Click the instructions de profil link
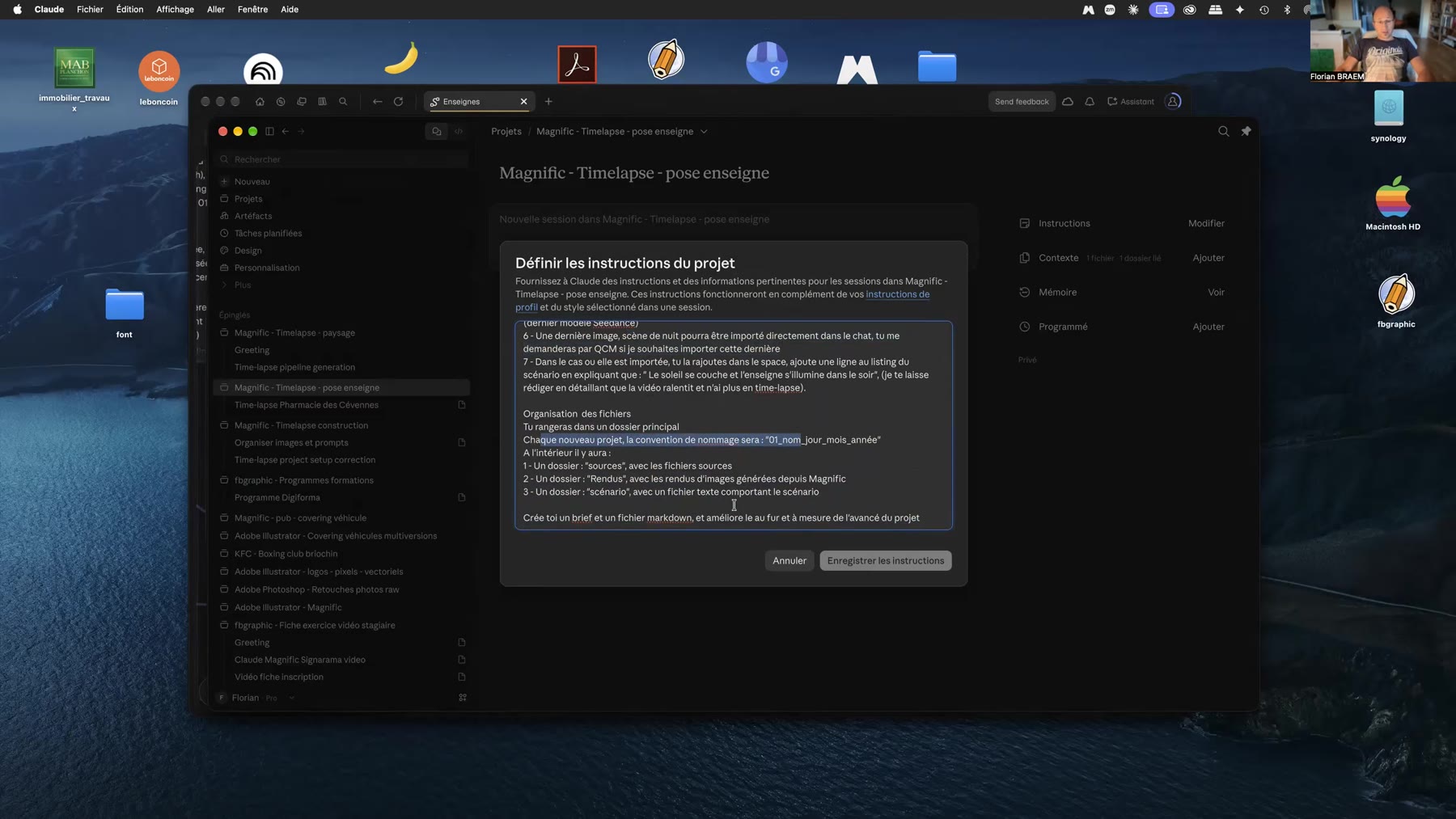The width and height of the screenshot is (1456, 819). coord(897,294)
